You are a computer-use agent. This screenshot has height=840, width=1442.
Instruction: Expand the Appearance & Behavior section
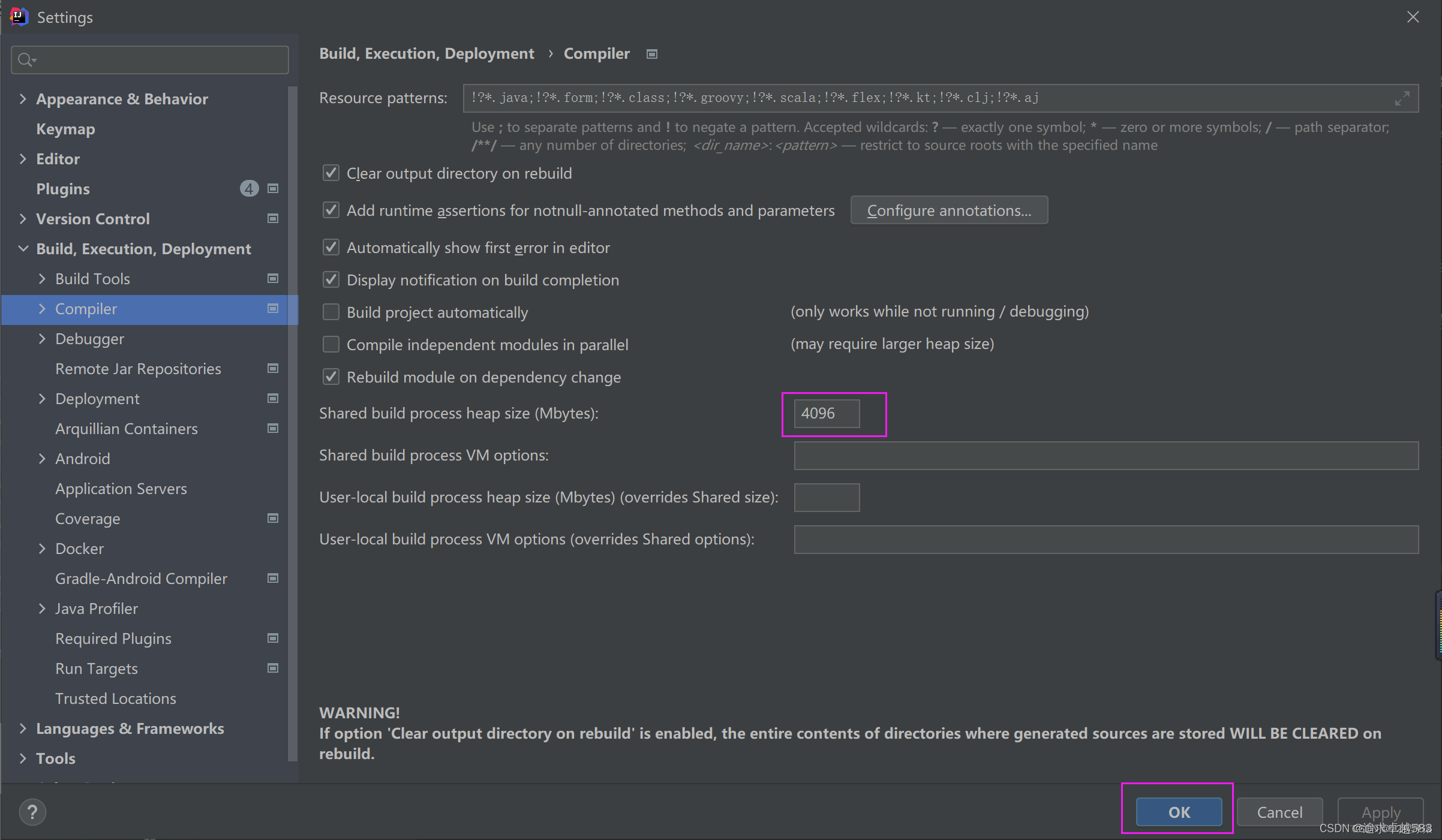[23, 99]
